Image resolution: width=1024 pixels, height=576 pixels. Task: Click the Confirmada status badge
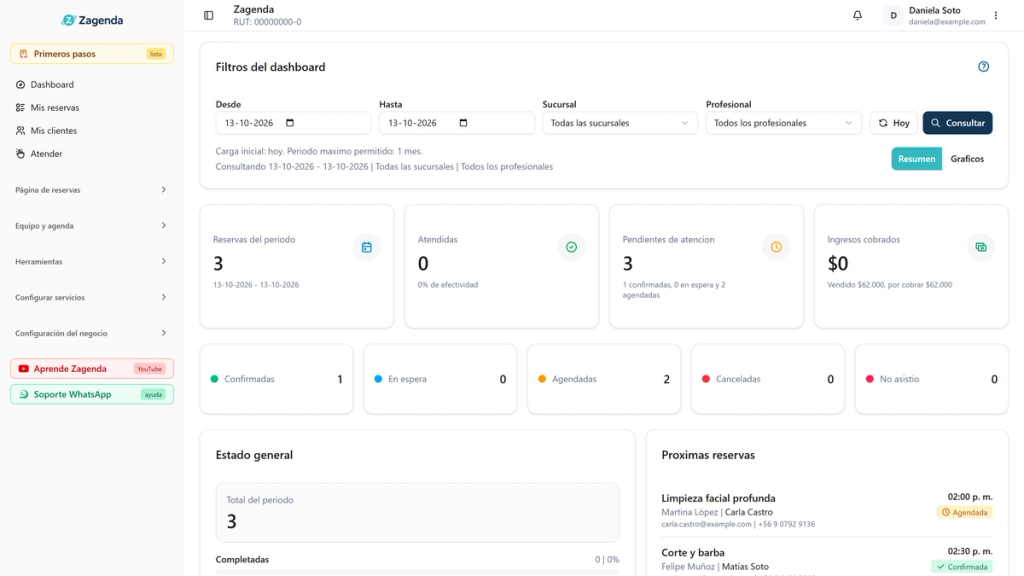point(962,567)
